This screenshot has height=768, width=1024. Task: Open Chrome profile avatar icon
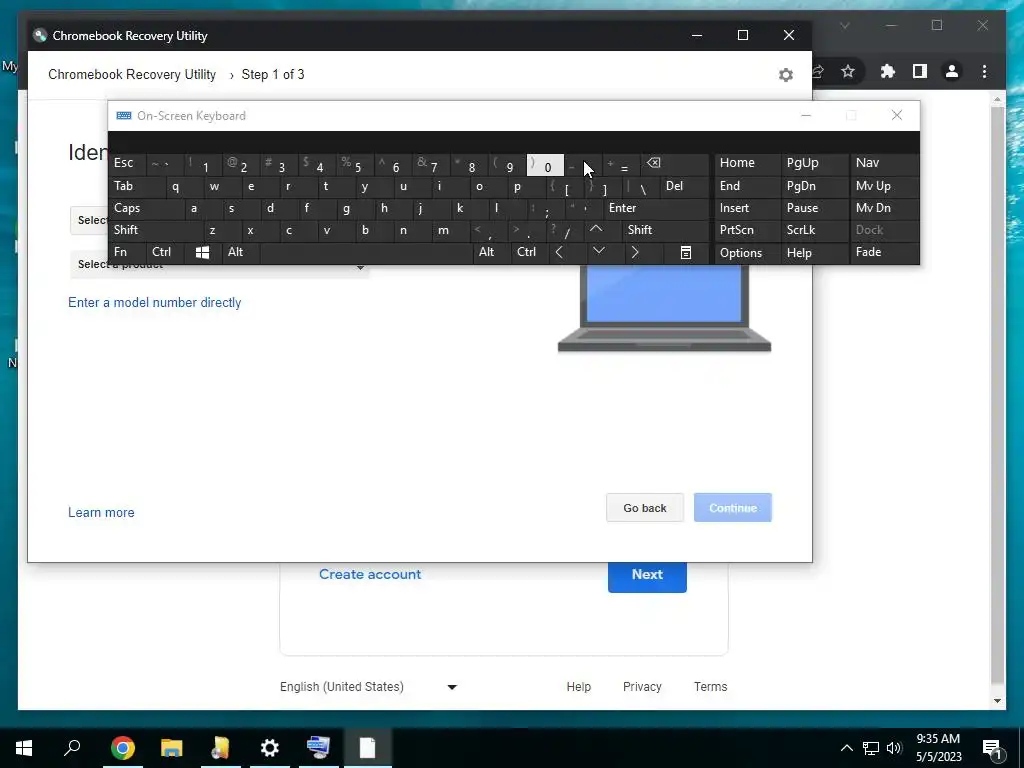coord(952,71)
